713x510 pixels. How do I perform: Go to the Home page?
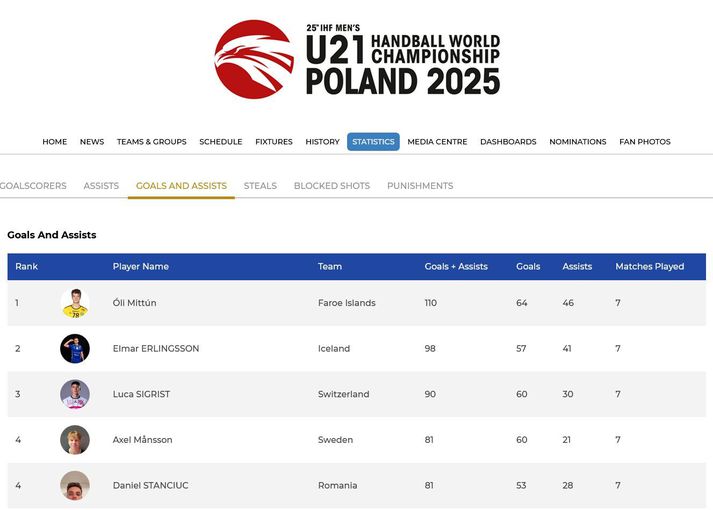tap(55, 142)
